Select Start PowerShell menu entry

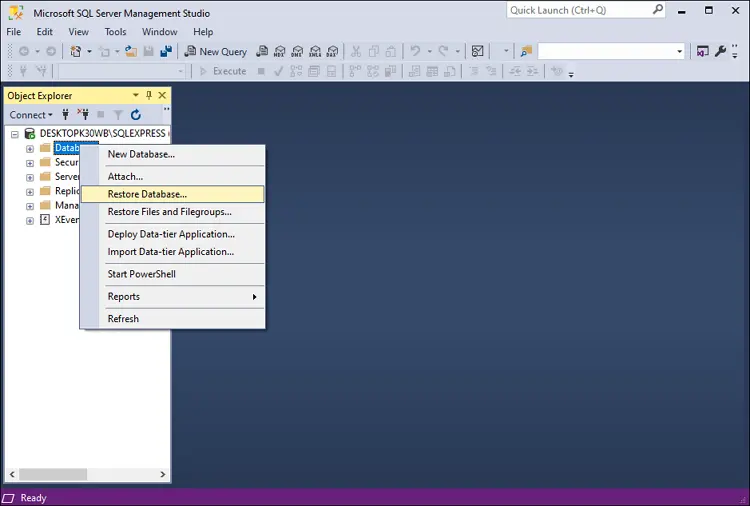click(x=173, y=274)
